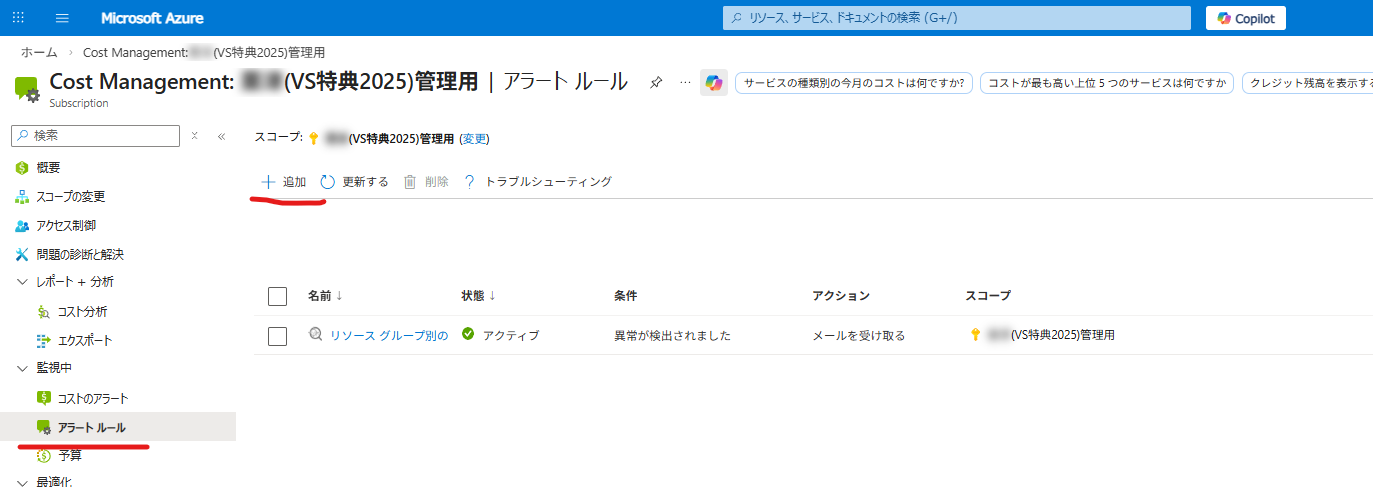Click the anomaly icon beside rule name
Viewport: 1373px width, 487px height.
pos(316,335)
